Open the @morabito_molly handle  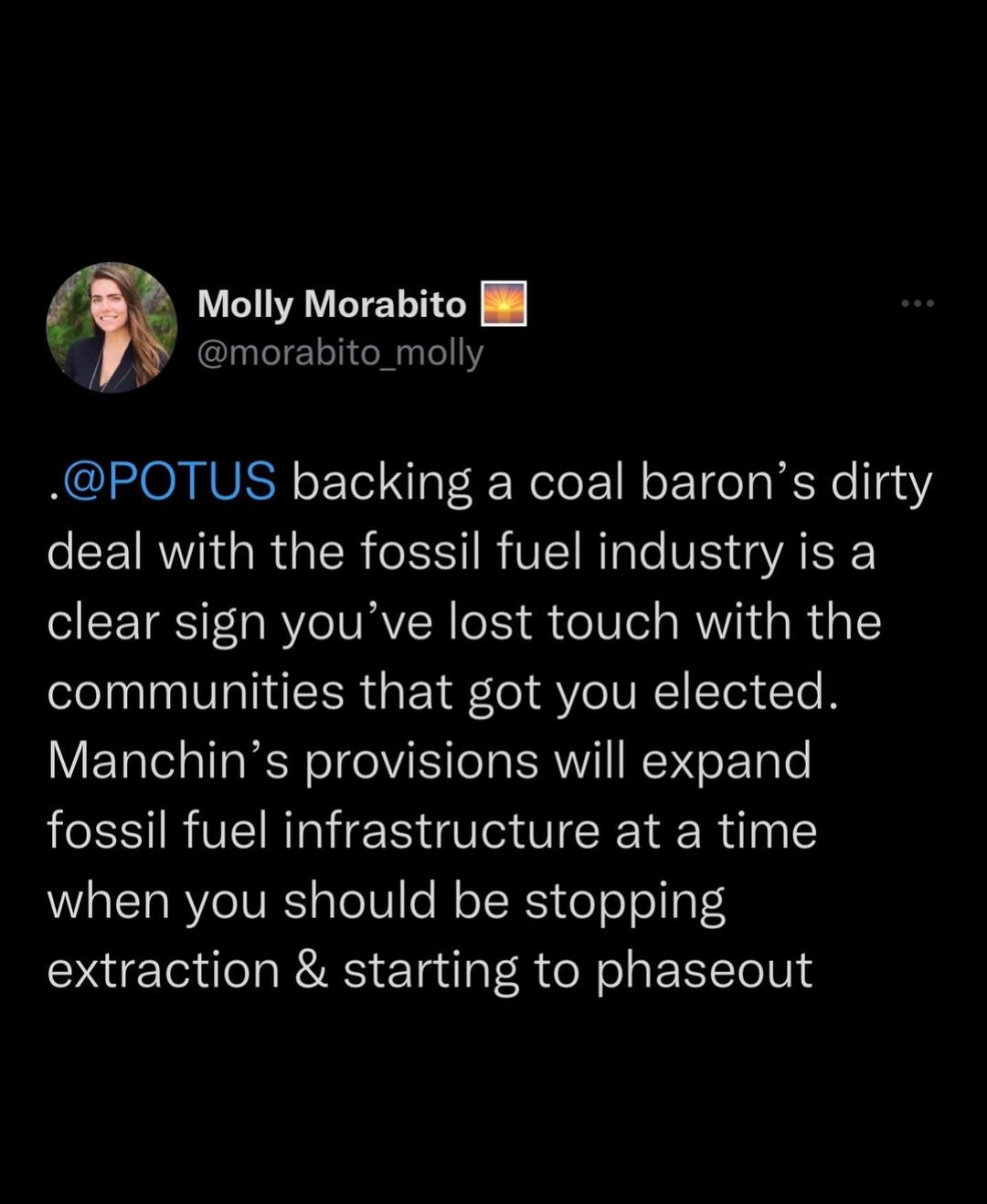click(x=340, y=353)
